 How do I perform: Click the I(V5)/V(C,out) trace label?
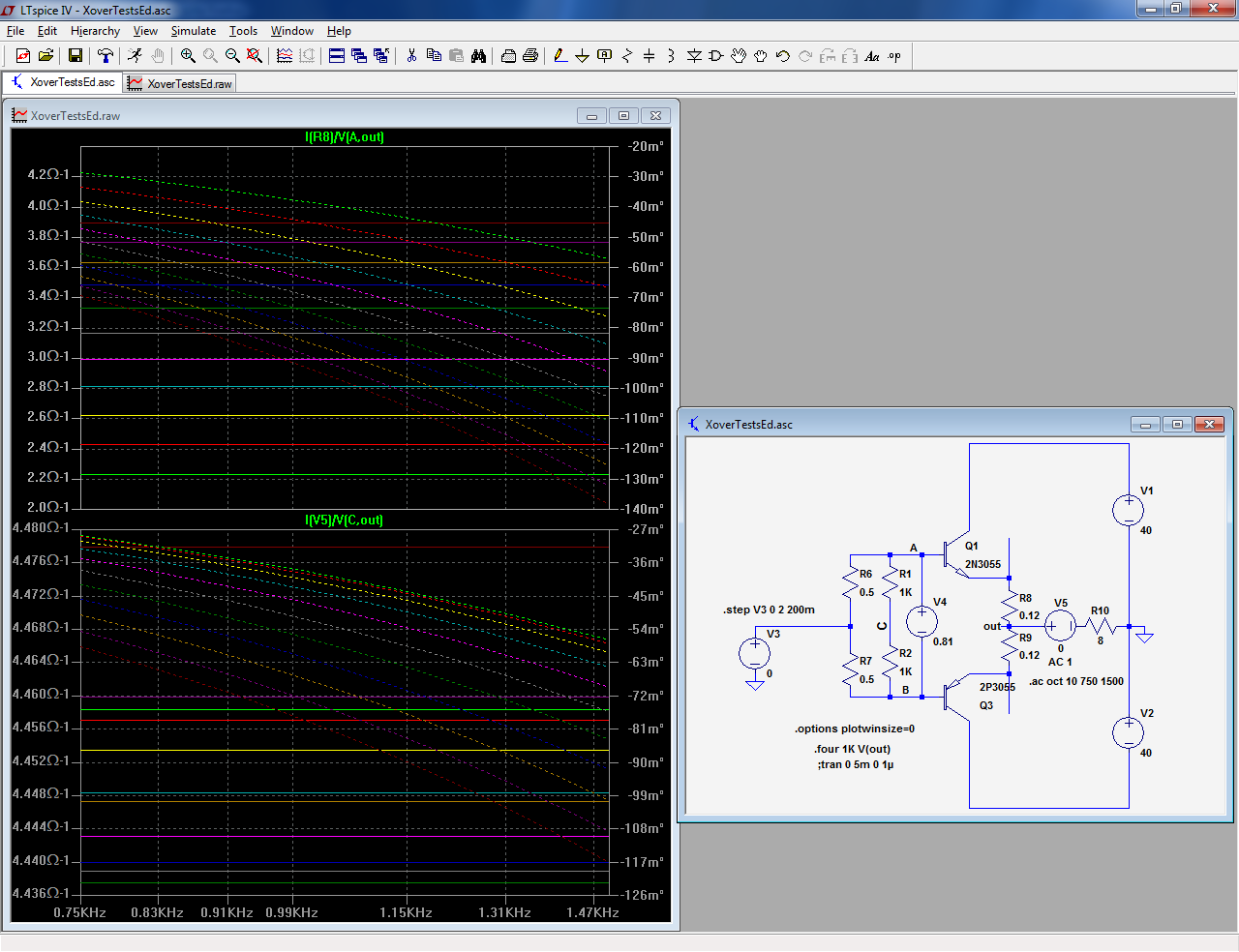tap(345, 520)
